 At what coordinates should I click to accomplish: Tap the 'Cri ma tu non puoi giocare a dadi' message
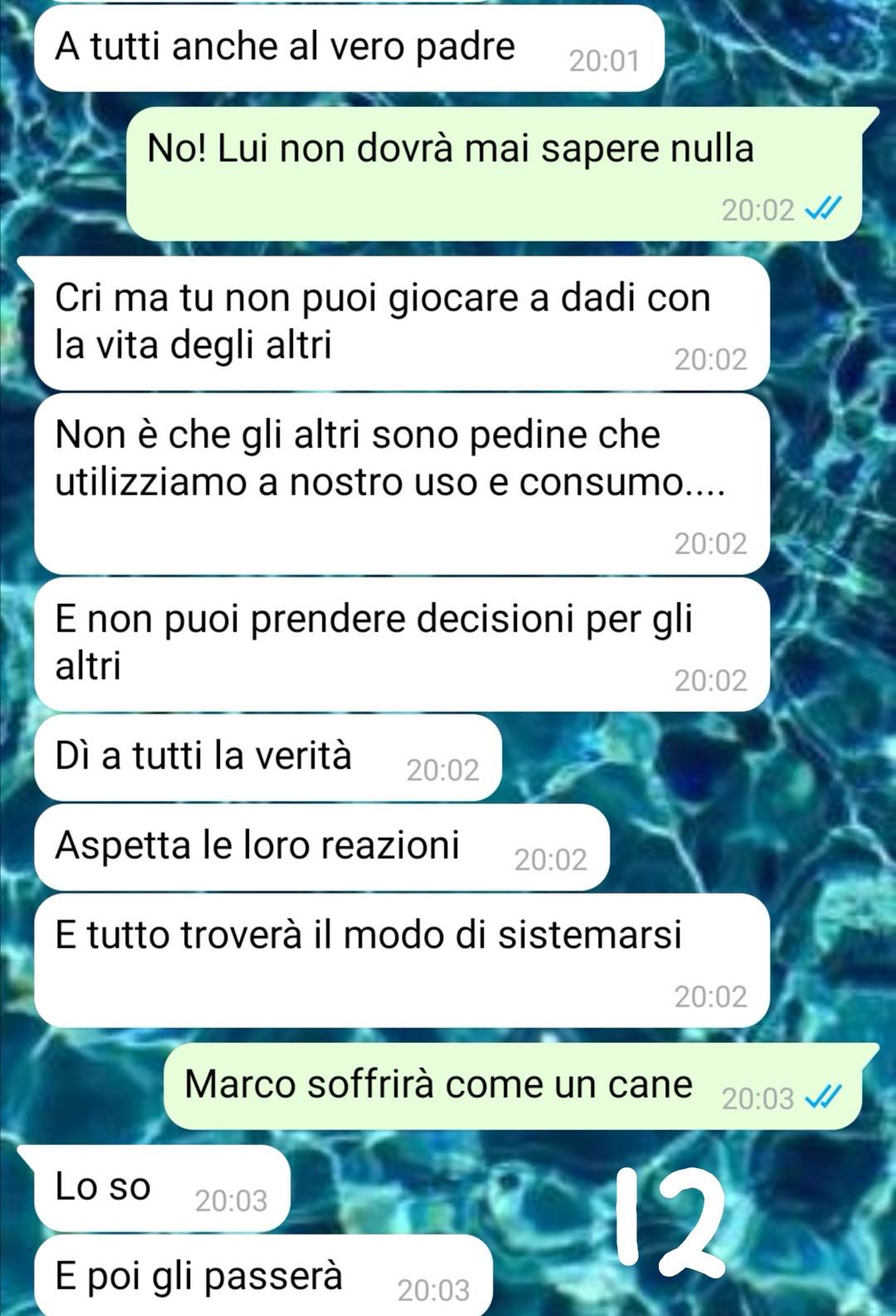click(402, 324)
